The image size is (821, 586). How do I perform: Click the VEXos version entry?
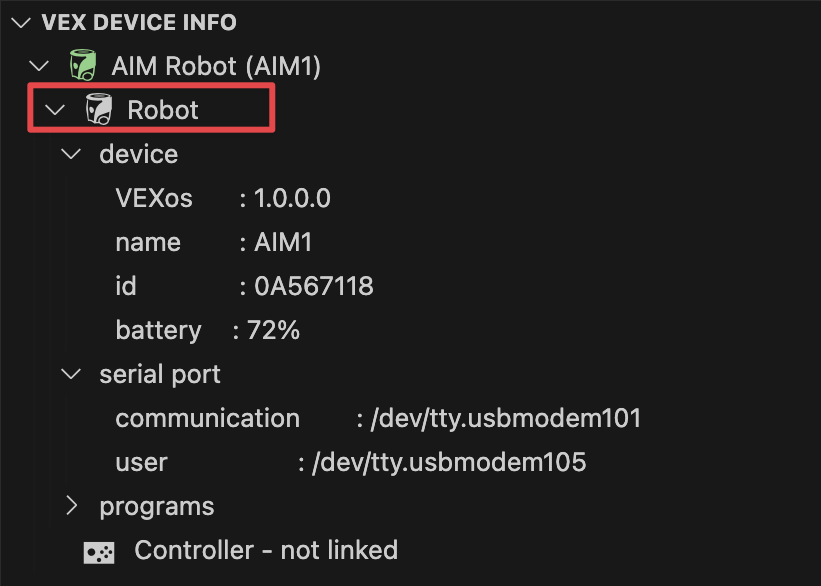click(x=220, y=198)
